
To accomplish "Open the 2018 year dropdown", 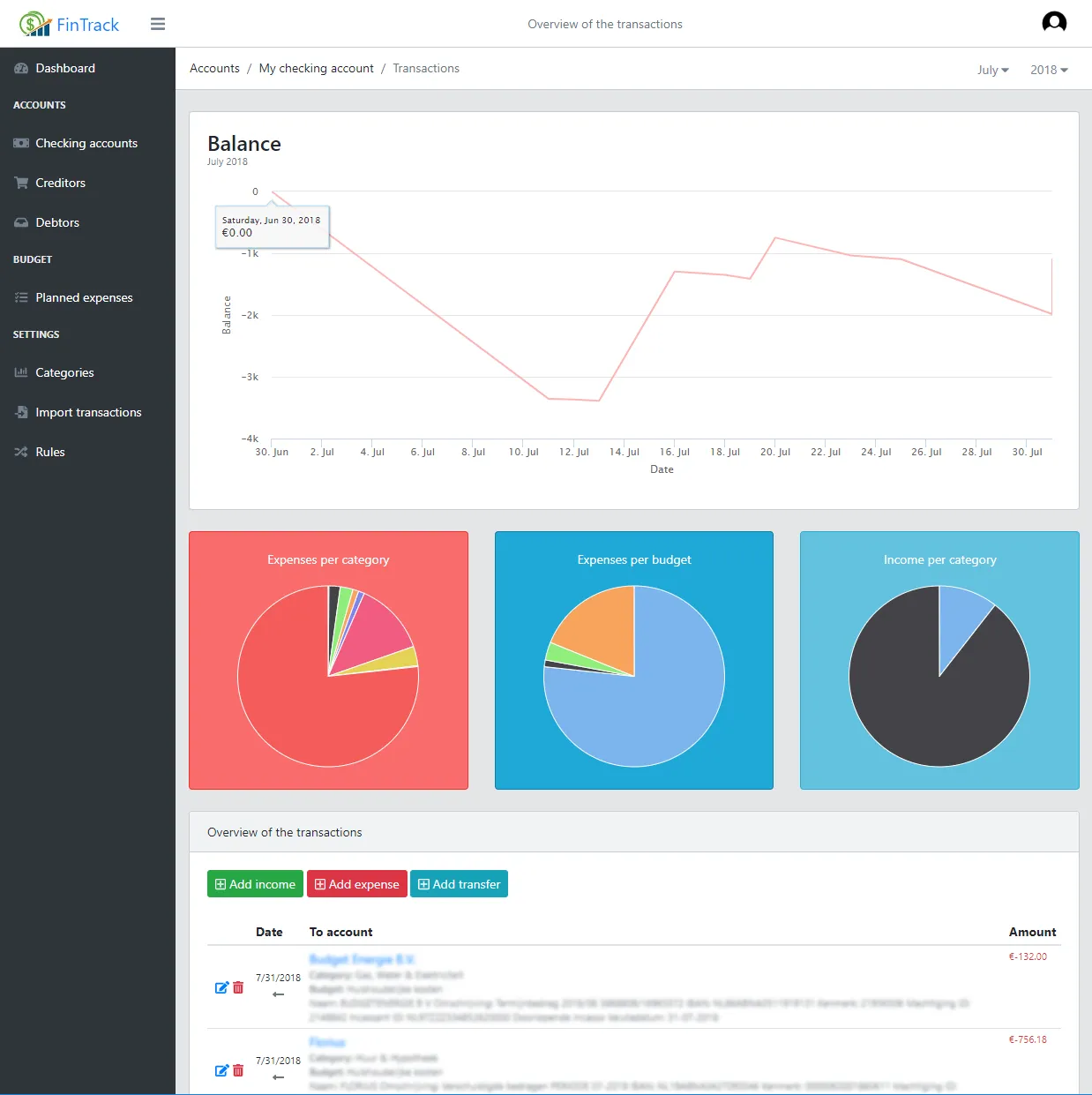I will point(1048,69).
